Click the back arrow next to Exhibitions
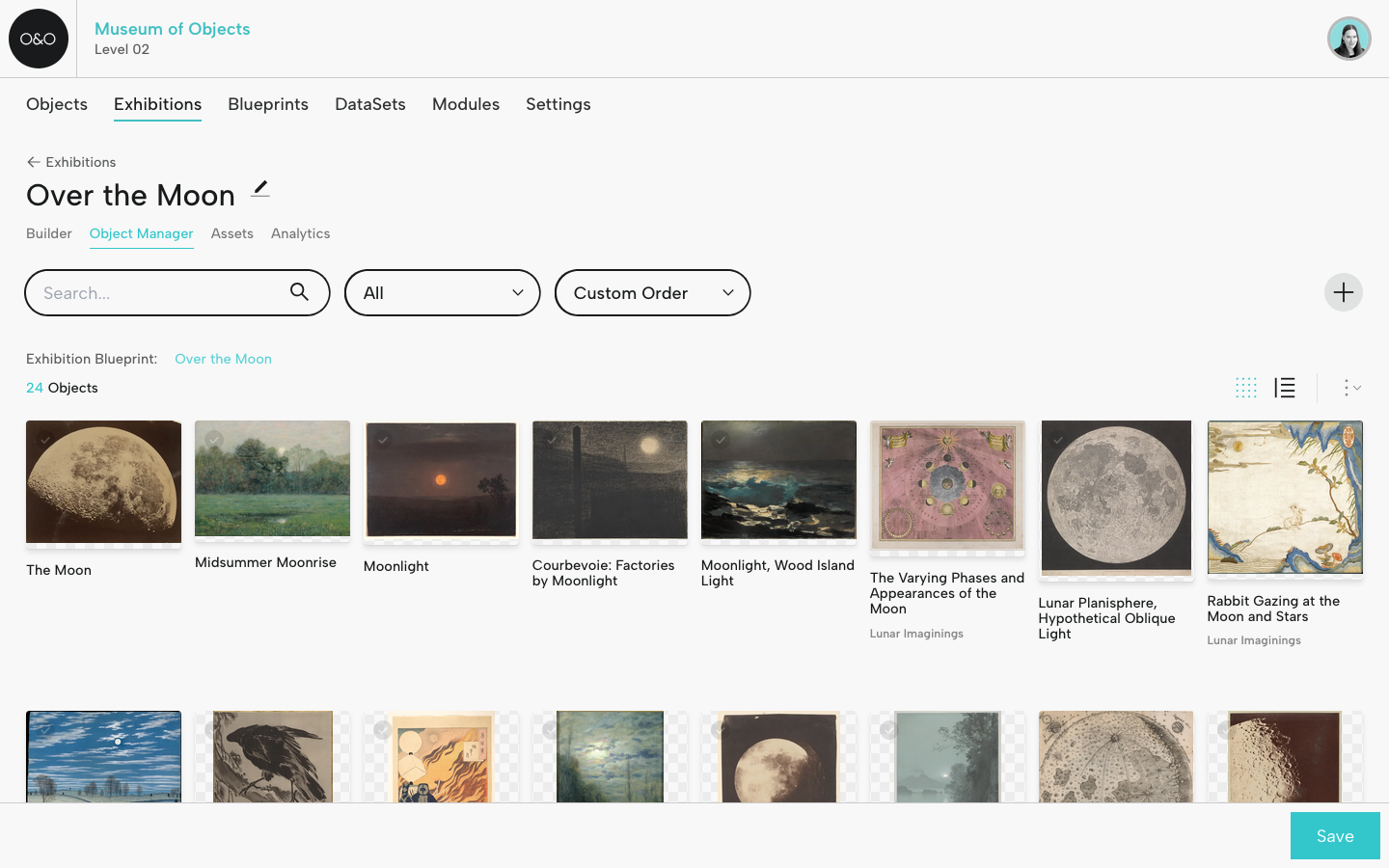 pyautogui.click(x=33, y=162)
